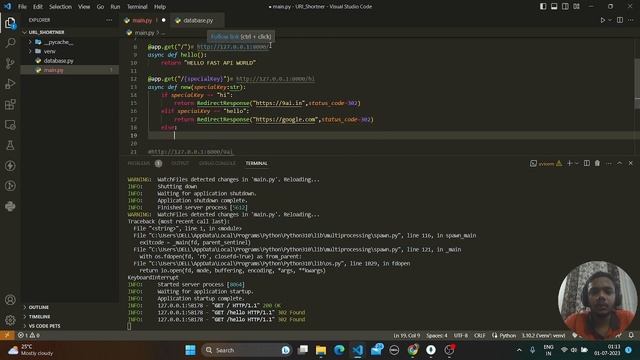
Task: Open Microsoft Edge from taskbar
Action: (x=339, y=350)
